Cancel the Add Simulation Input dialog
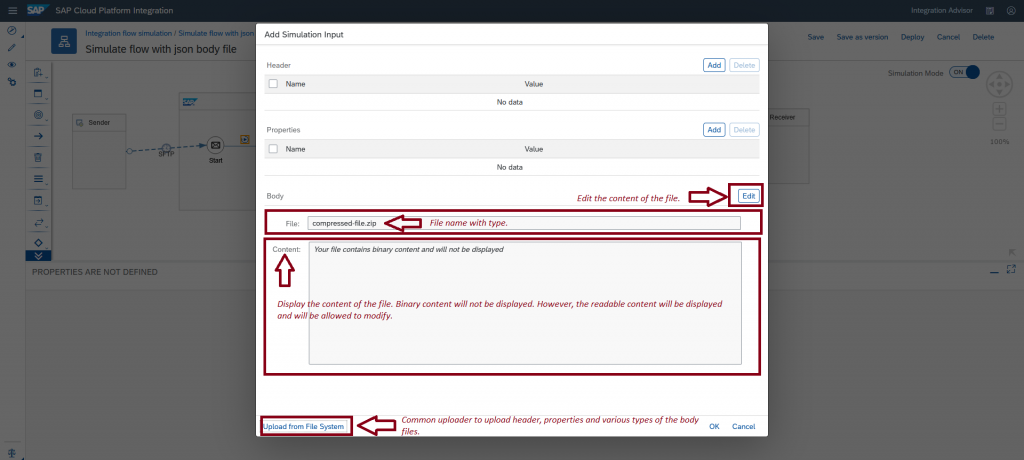1024x460 pixels. pyautogui.click(x=743, y=426)
